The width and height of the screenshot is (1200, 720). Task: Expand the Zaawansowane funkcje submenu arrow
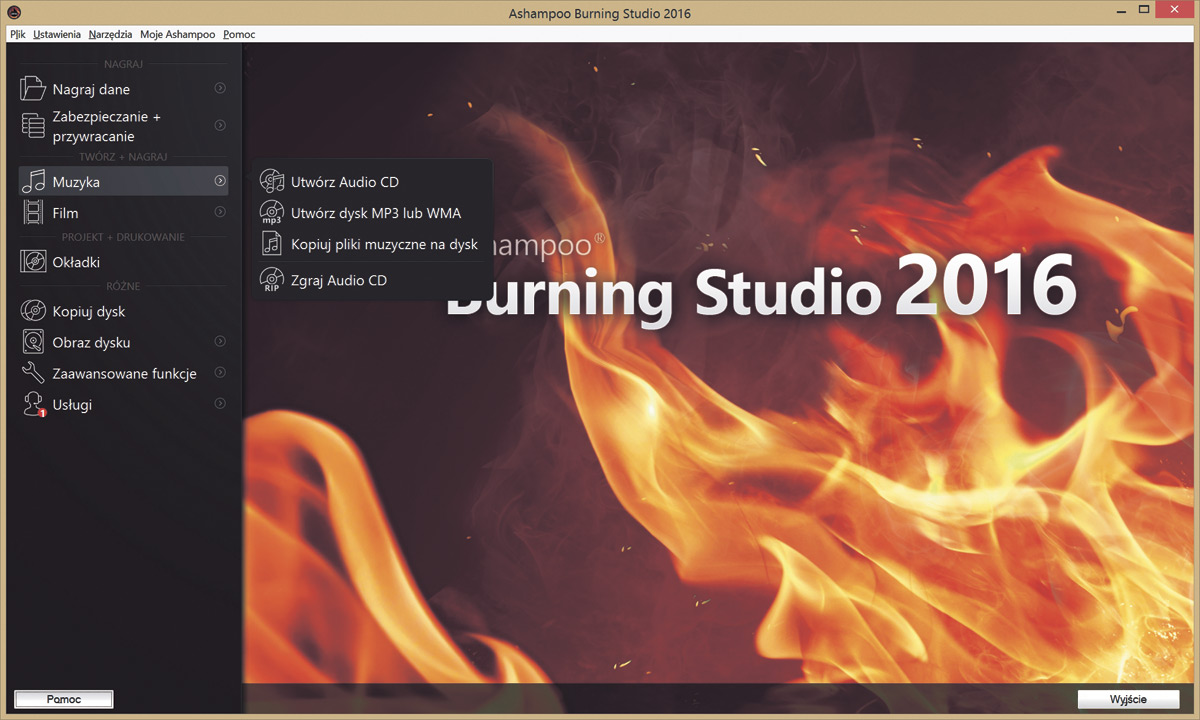220,373
